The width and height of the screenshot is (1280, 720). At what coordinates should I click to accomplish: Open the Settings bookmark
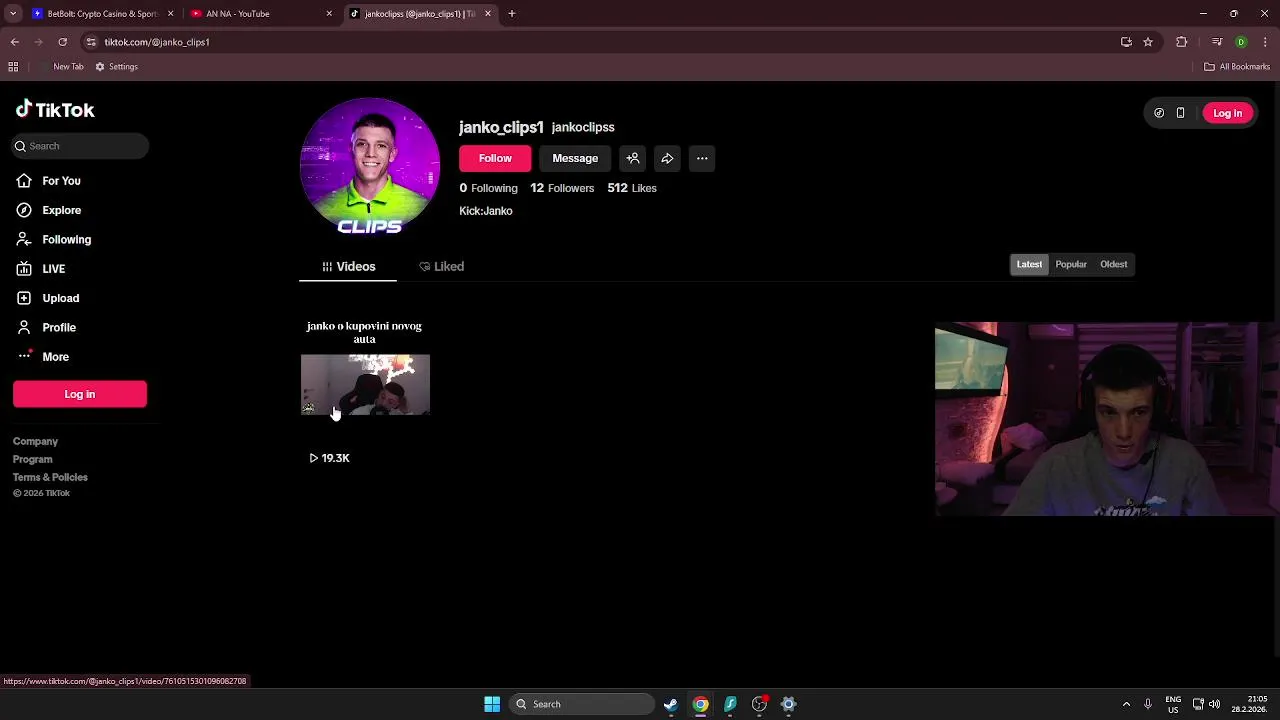[x=116, y=67]
